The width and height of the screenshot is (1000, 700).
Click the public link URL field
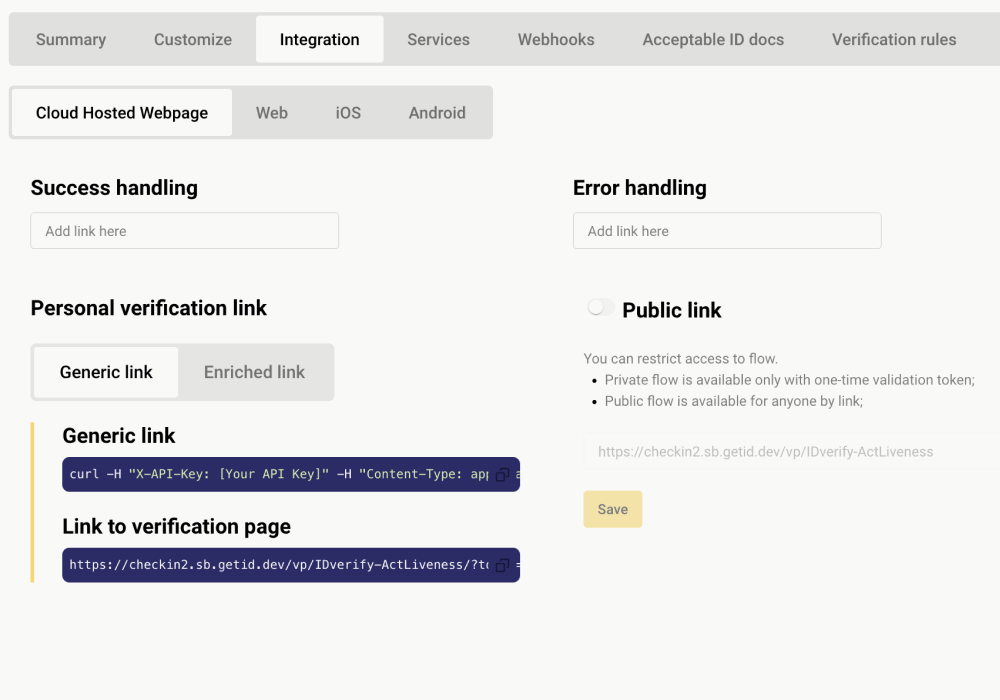click(x=790, y=452)
